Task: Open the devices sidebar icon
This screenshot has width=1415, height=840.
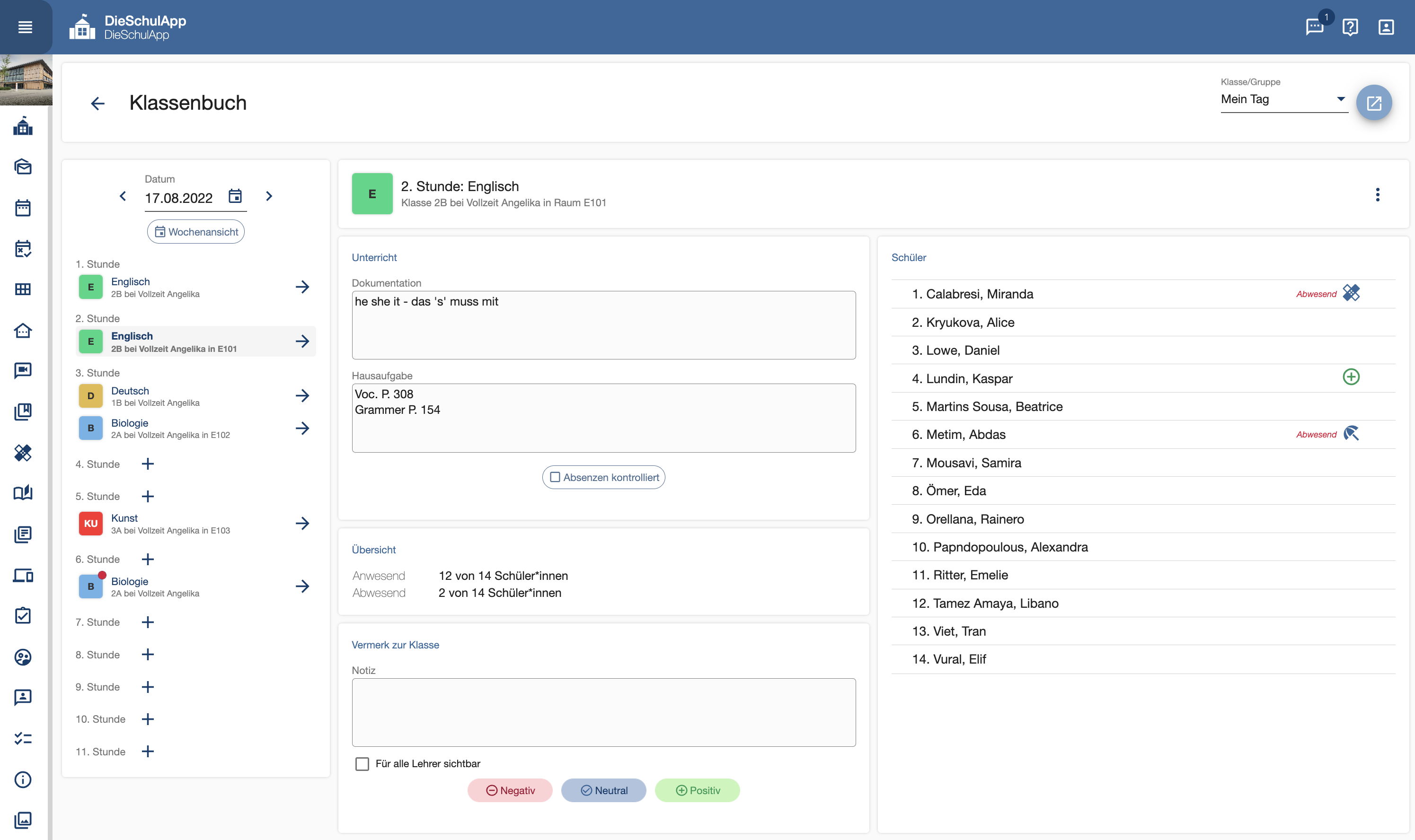Action: click(x=23, y=575)
